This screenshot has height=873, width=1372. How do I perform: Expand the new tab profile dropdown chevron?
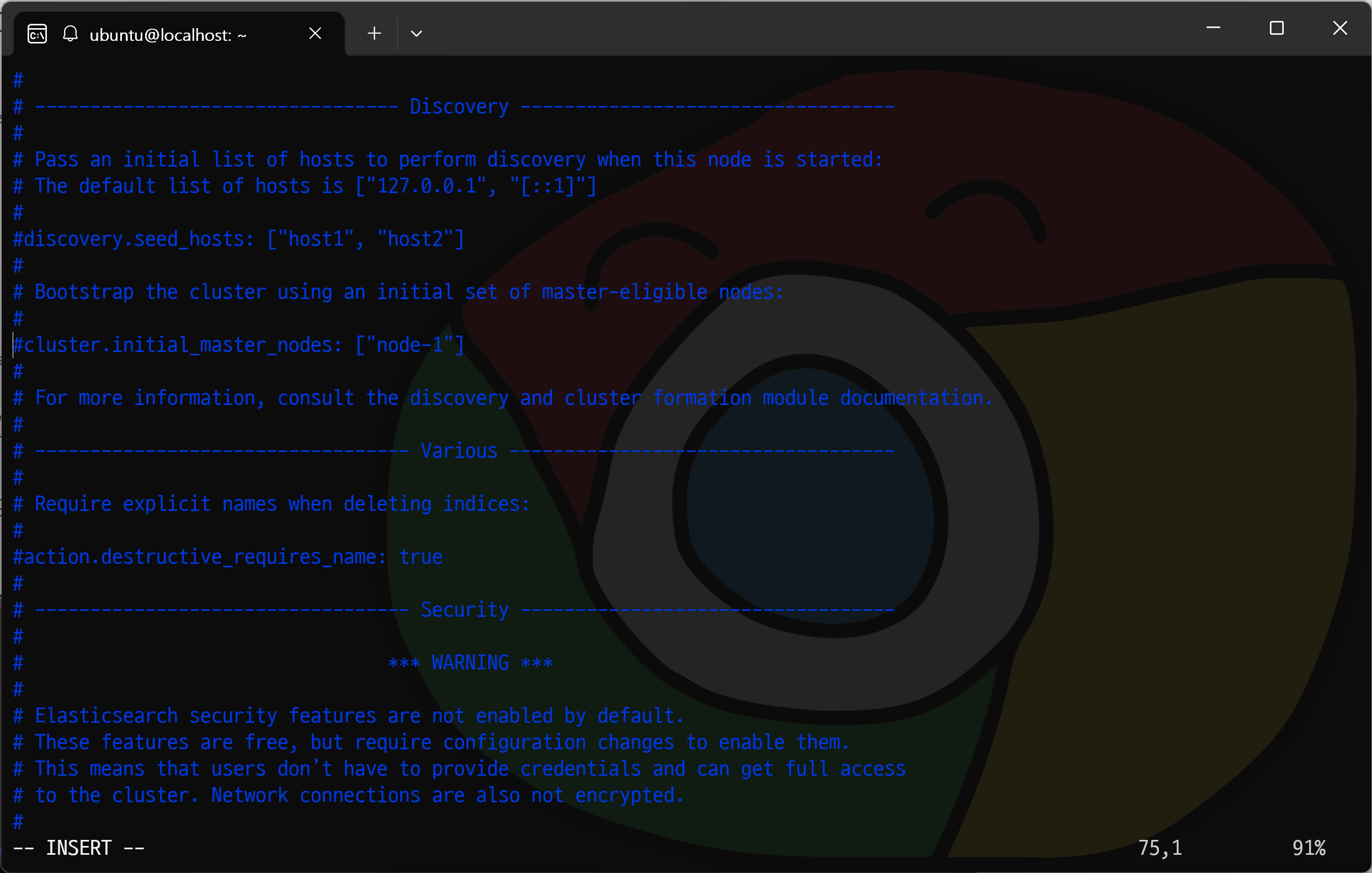[x=417, y=34]
